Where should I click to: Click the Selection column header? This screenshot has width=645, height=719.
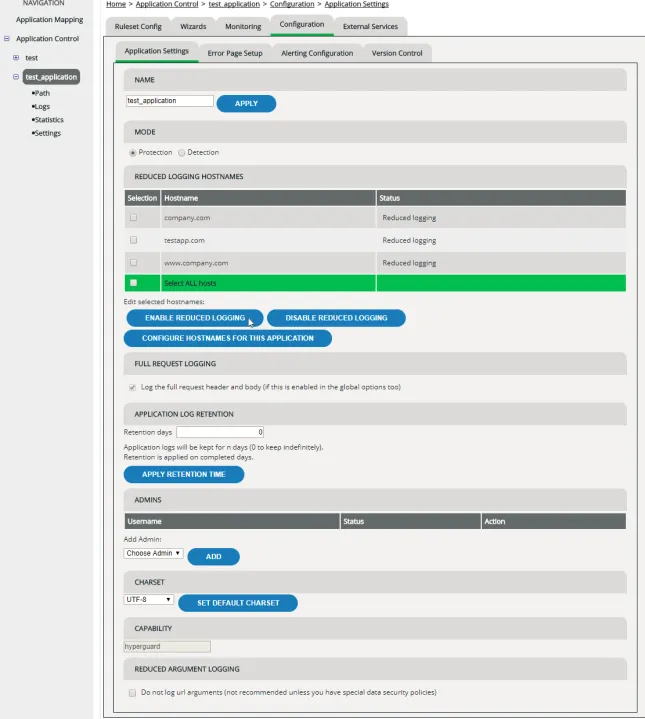click(142, 198)
